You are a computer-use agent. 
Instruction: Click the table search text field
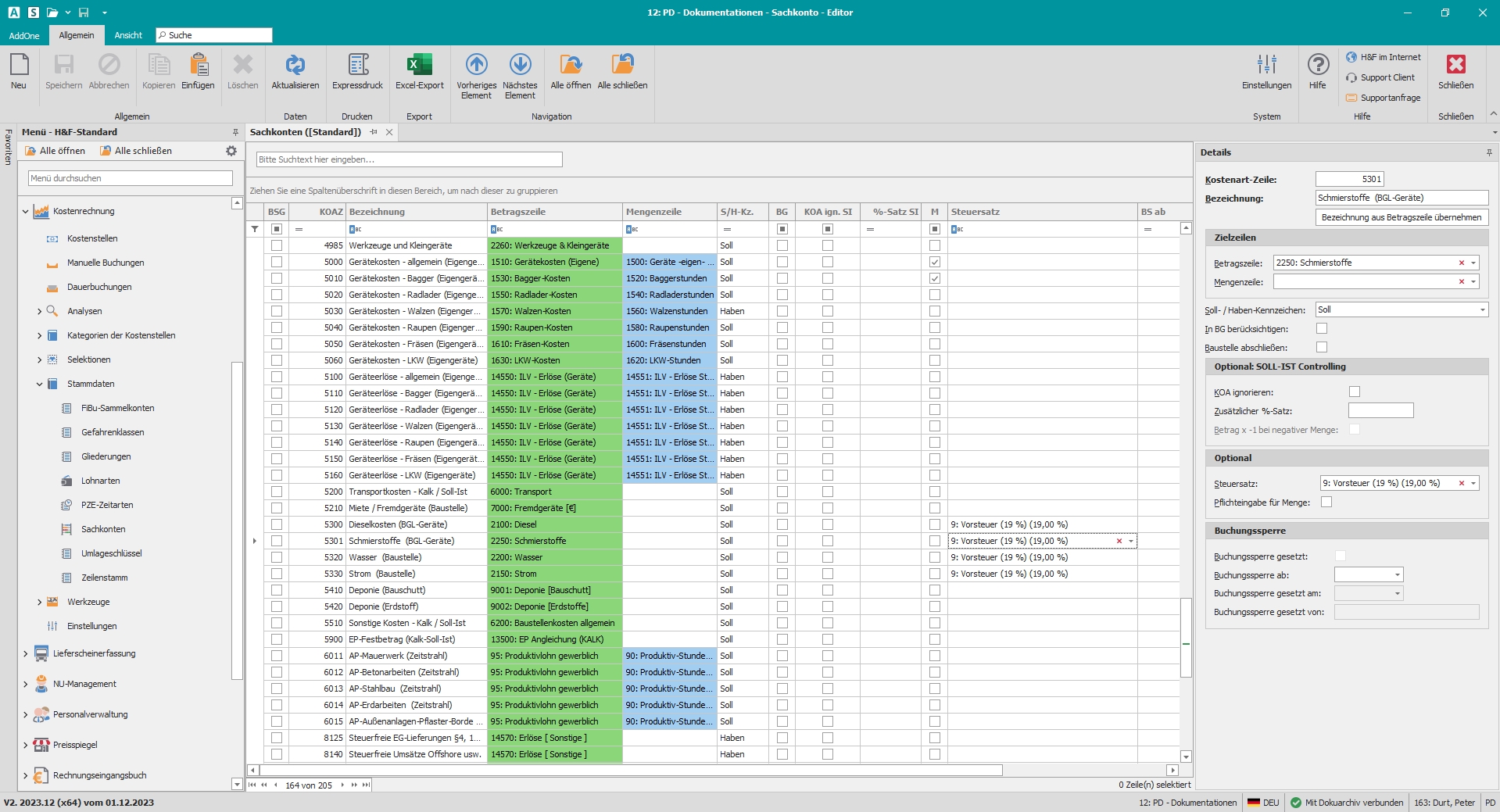coord(409,159)
